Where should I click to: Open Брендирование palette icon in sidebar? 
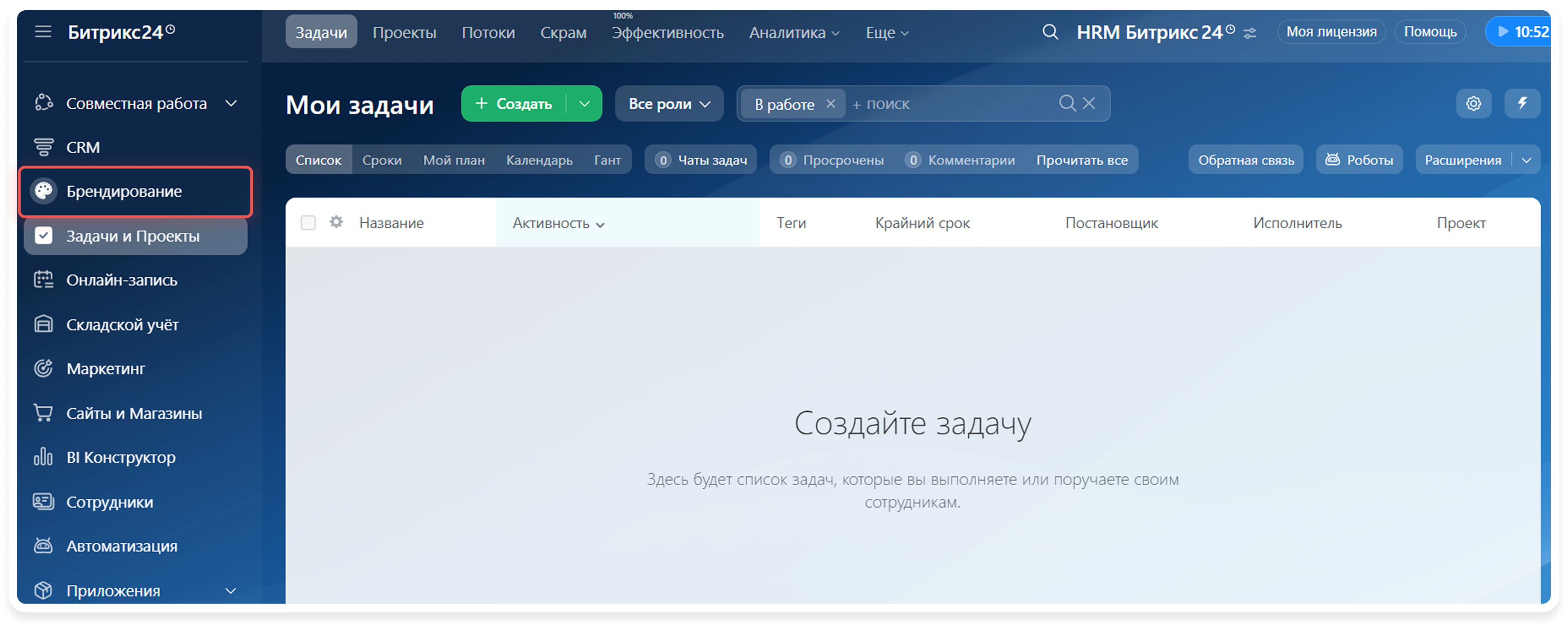[x=44, y=191]
